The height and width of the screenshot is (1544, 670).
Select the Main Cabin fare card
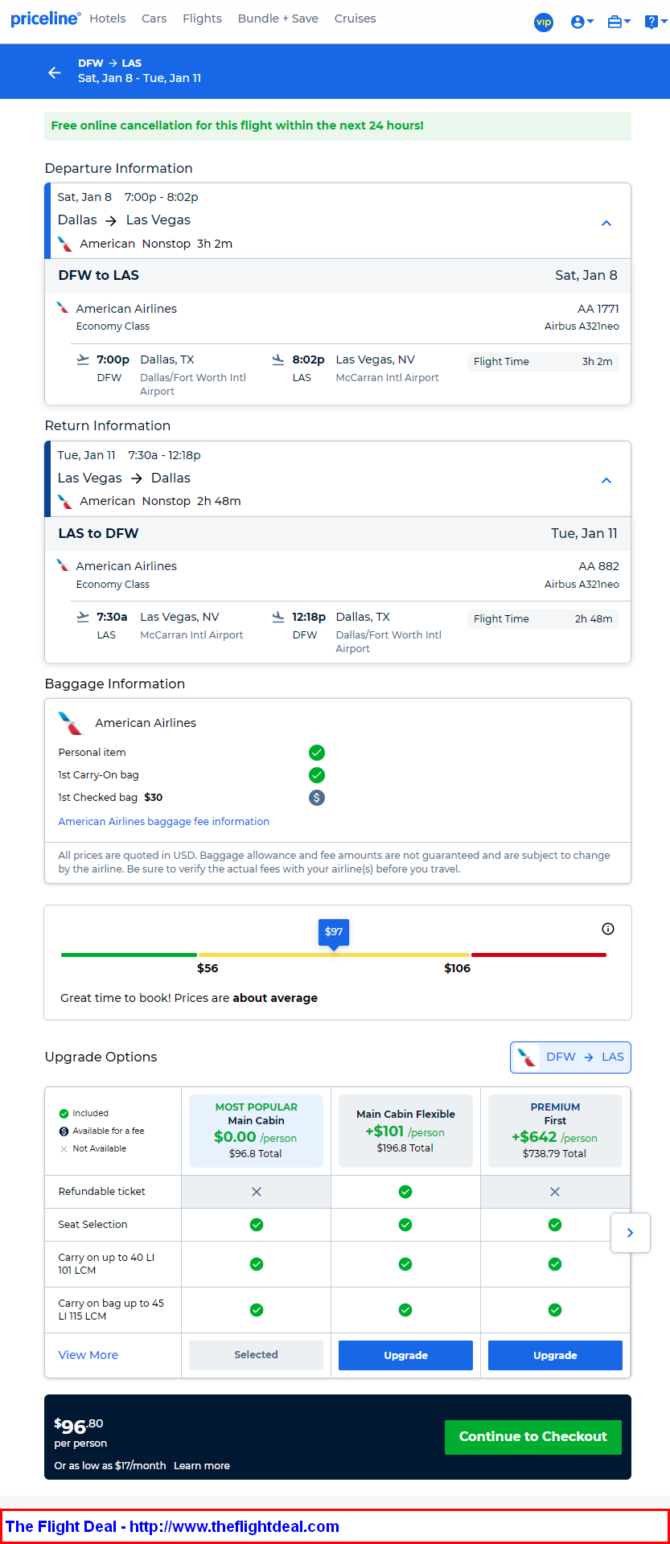(256, 1131)
